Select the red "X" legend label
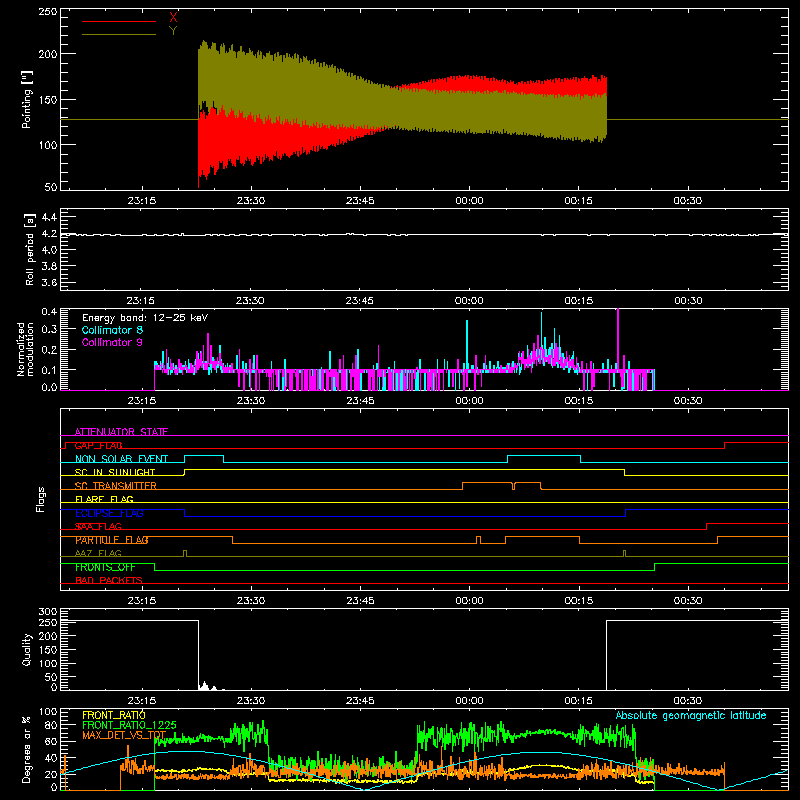800x800 pixels. (x=173, y=18)
